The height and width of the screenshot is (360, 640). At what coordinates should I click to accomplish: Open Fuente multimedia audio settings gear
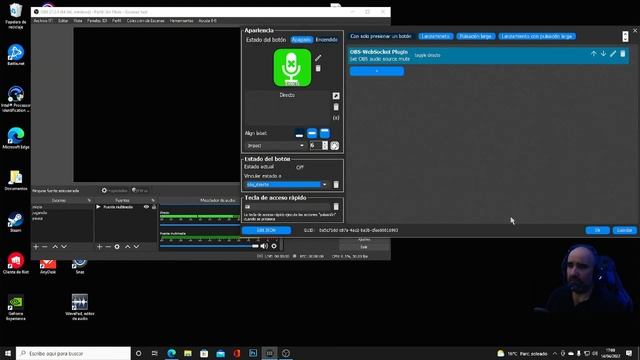tap(274, 246)
